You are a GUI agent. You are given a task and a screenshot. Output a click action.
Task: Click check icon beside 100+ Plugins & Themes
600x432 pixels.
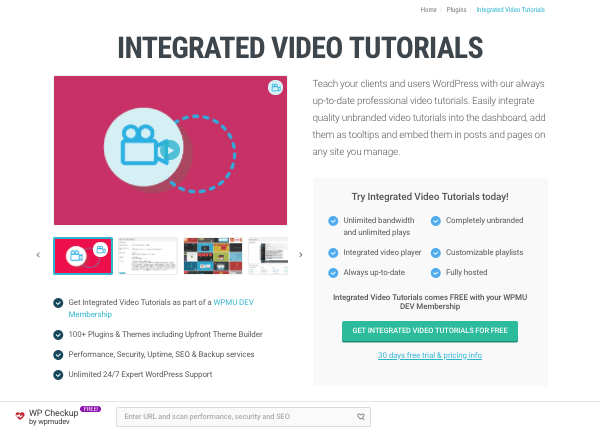click(x=58, y=335)
